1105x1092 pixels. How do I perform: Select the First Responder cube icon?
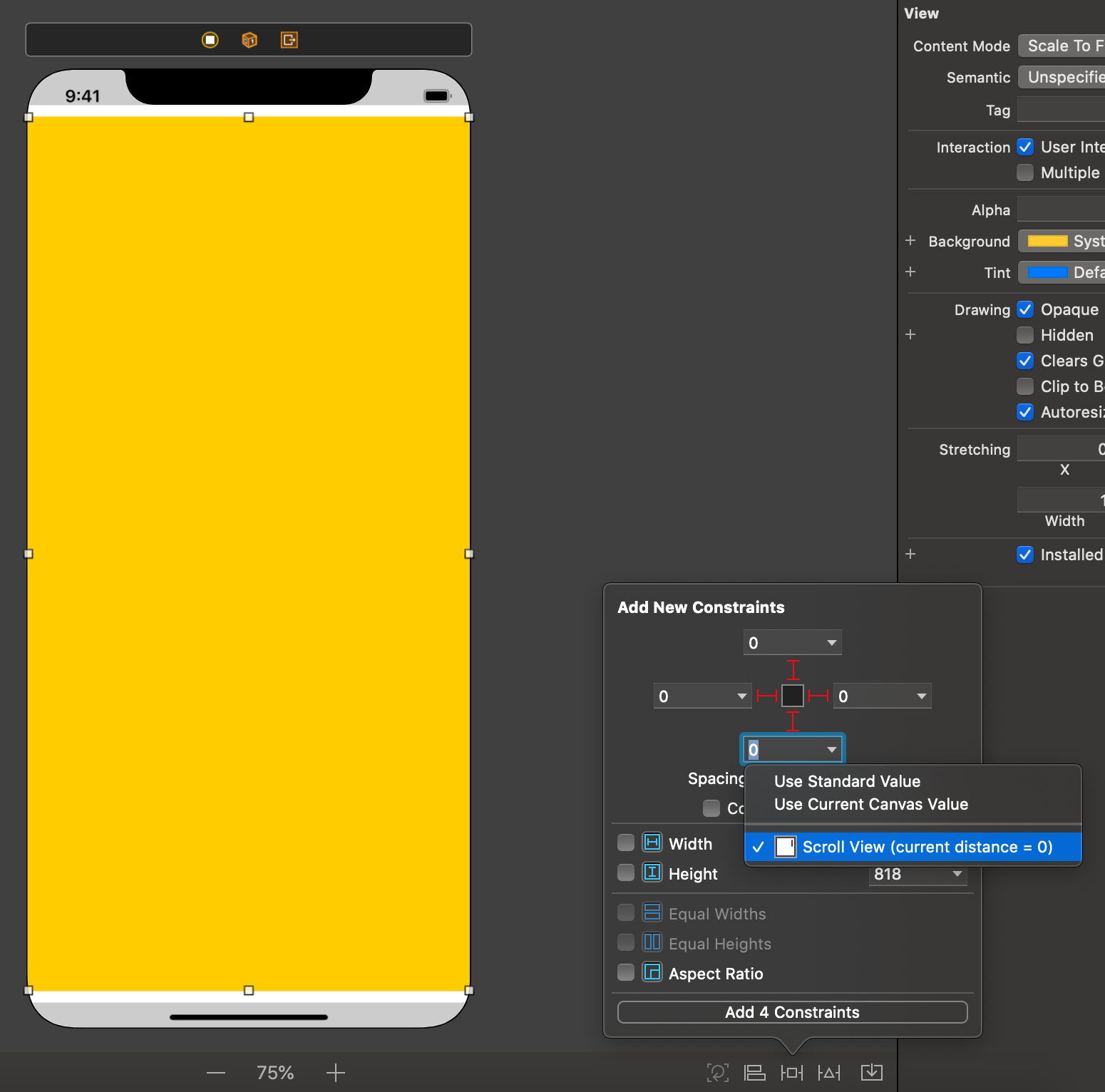point(249,40)
